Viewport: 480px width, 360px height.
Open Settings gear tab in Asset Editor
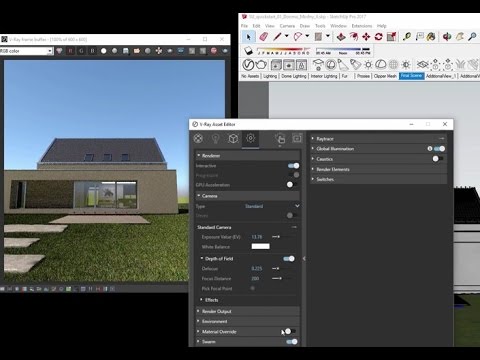tap(251, 138)
